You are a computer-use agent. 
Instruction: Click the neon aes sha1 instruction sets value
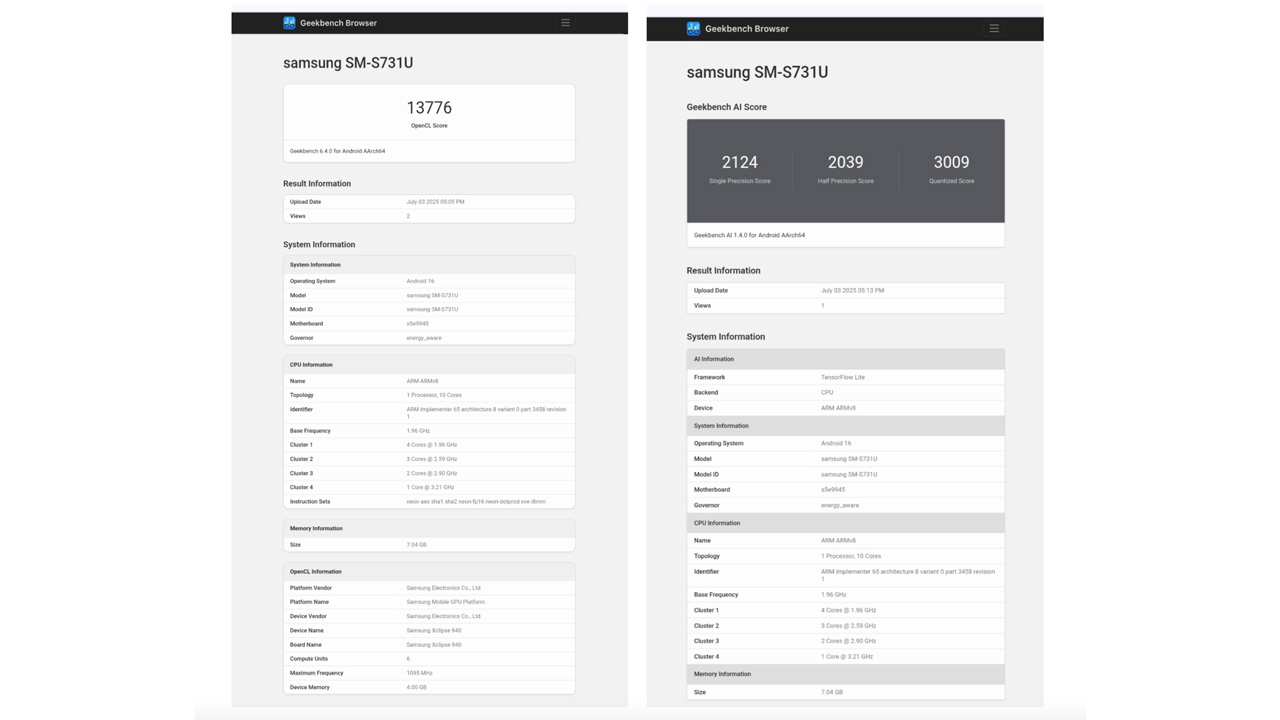click(476, 502)
